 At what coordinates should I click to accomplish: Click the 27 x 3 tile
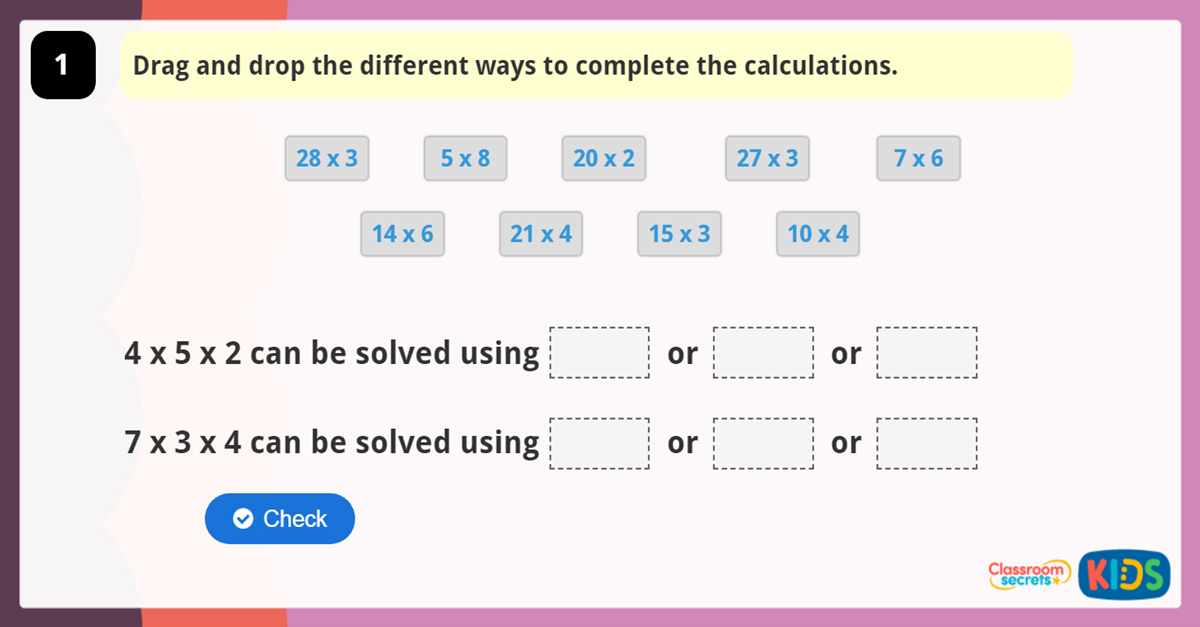[767, 158]
